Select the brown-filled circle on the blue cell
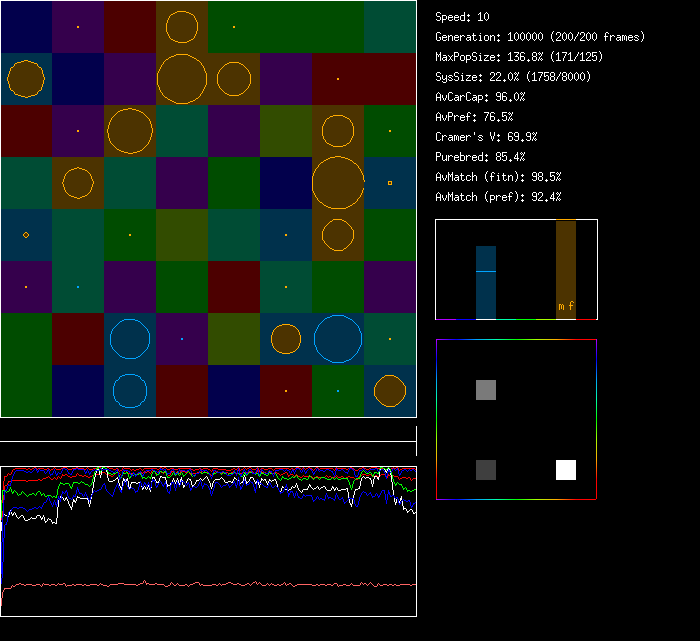This screenshot has height=641, width=700. pos(286,339)
